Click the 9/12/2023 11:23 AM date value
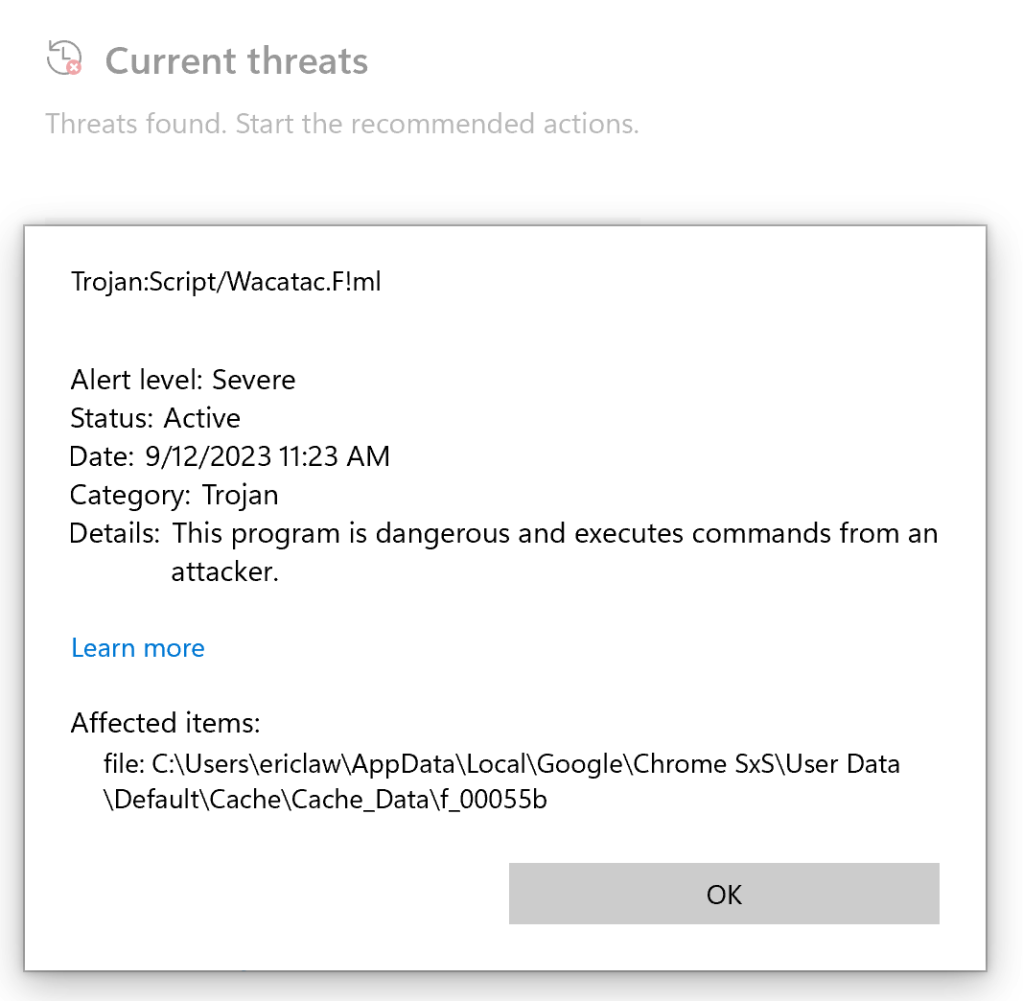 pyautogui.click(x=267, y=457)
